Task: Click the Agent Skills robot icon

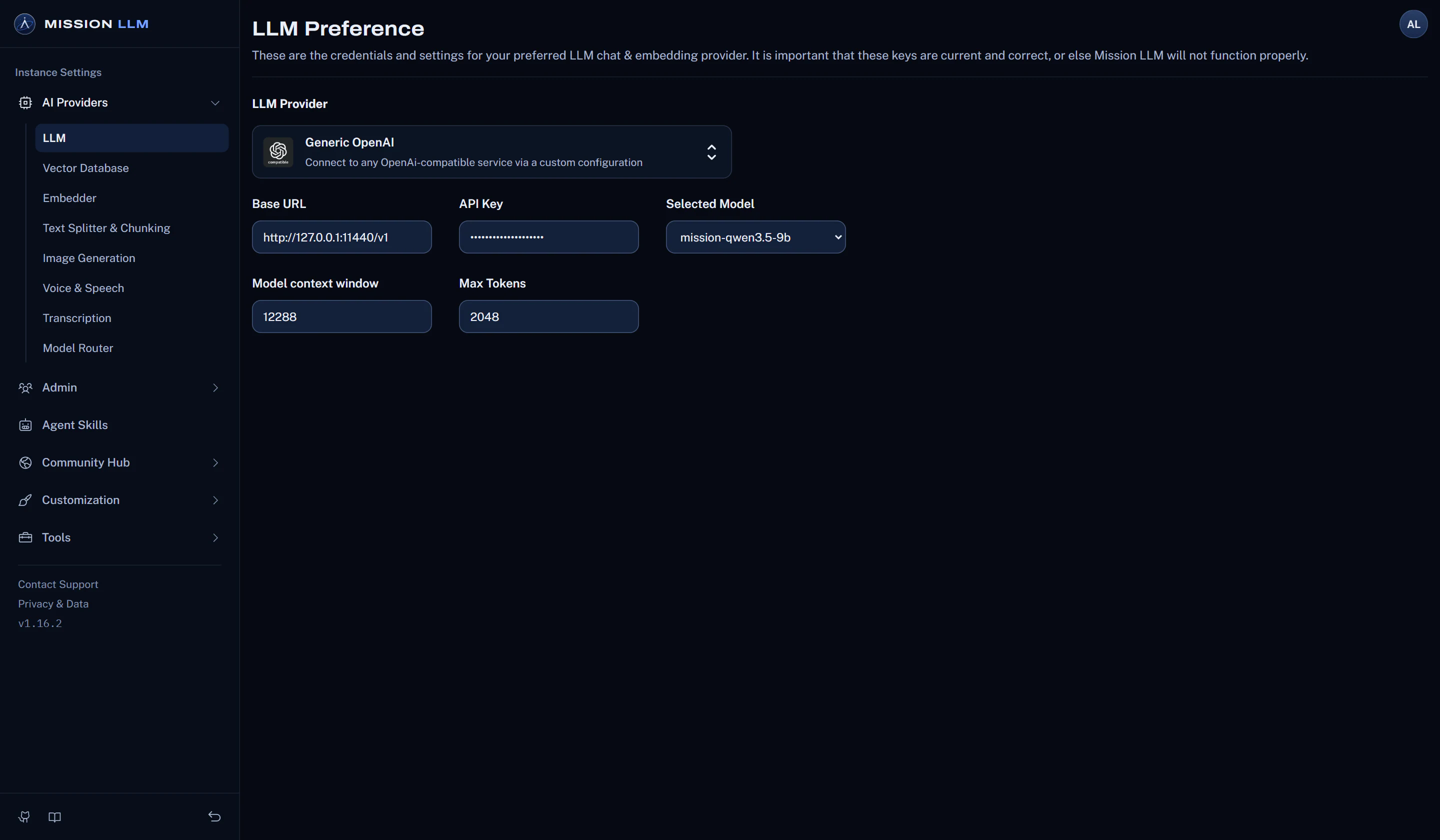Action: click(x=25, y=425)
